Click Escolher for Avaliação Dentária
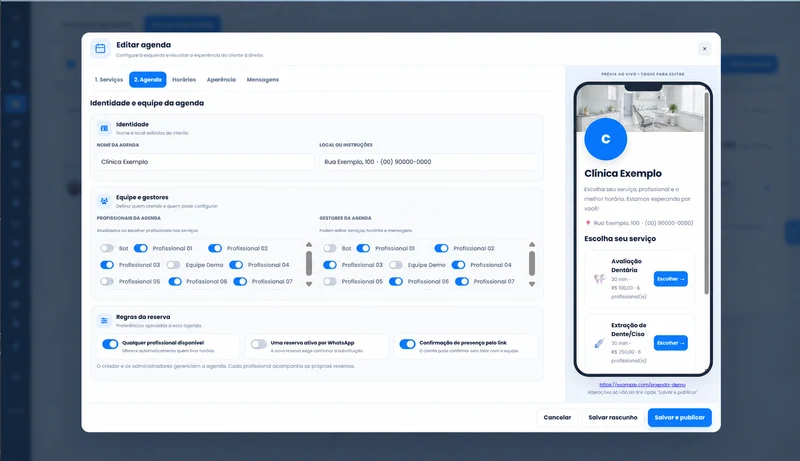 [670, 279]
